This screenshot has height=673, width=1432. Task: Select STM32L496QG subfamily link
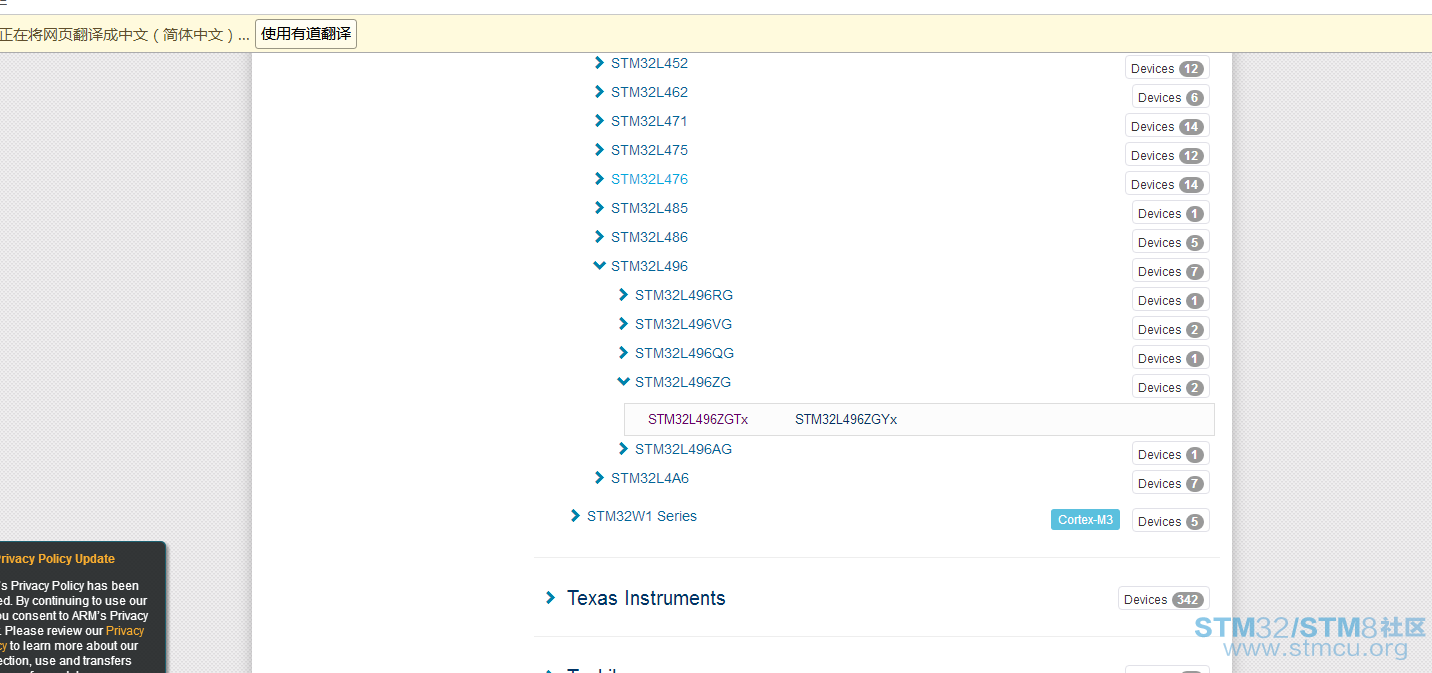(x=685, y=353)
